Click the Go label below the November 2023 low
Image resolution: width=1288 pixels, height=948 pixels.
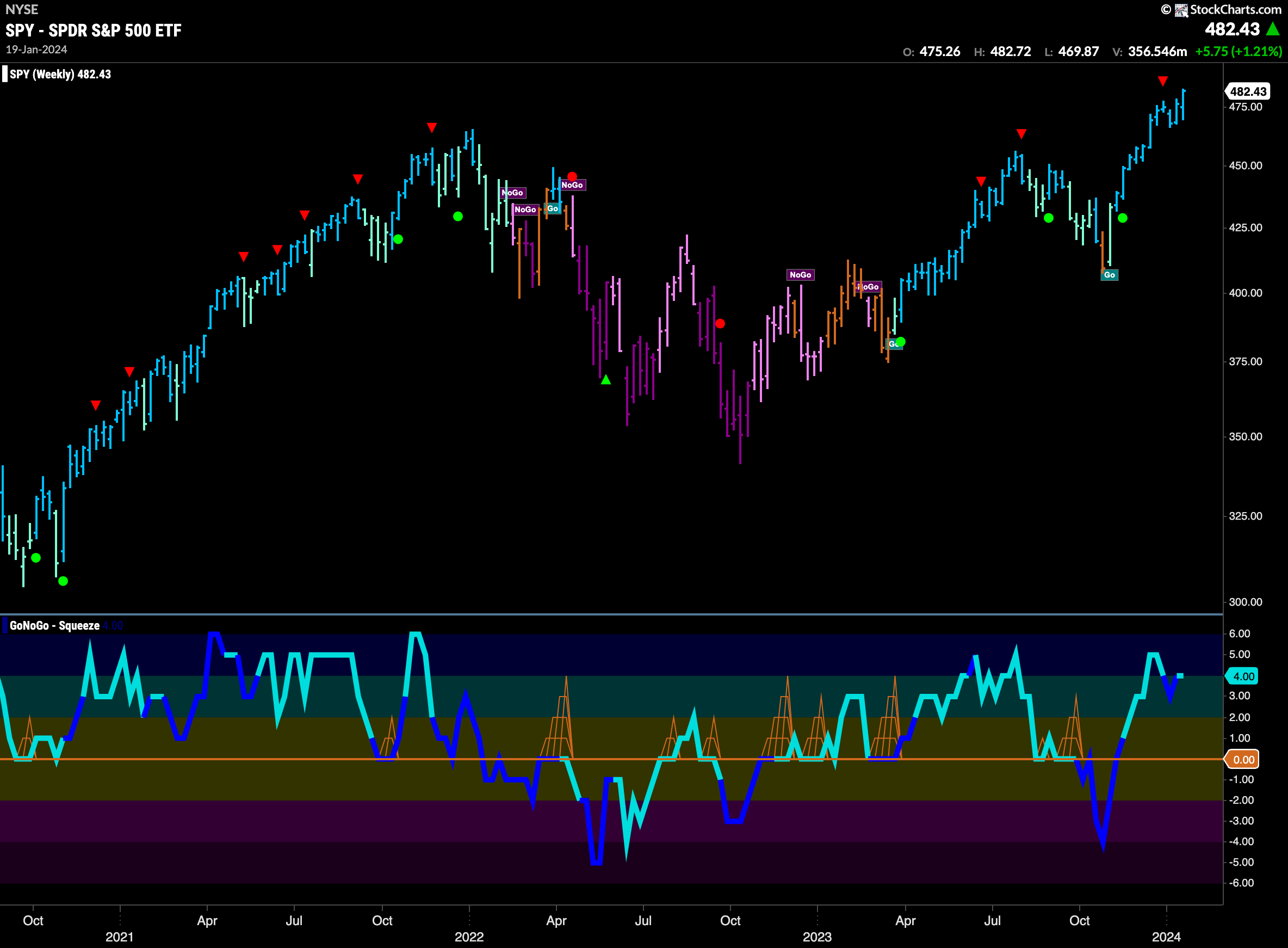1109,275
